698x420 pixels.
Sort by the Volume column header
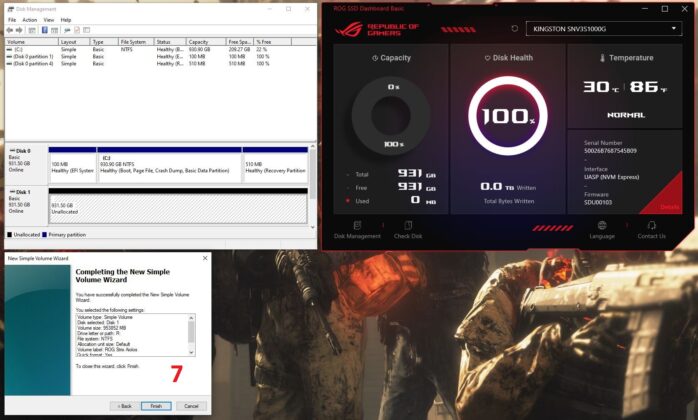pos(32,42)
